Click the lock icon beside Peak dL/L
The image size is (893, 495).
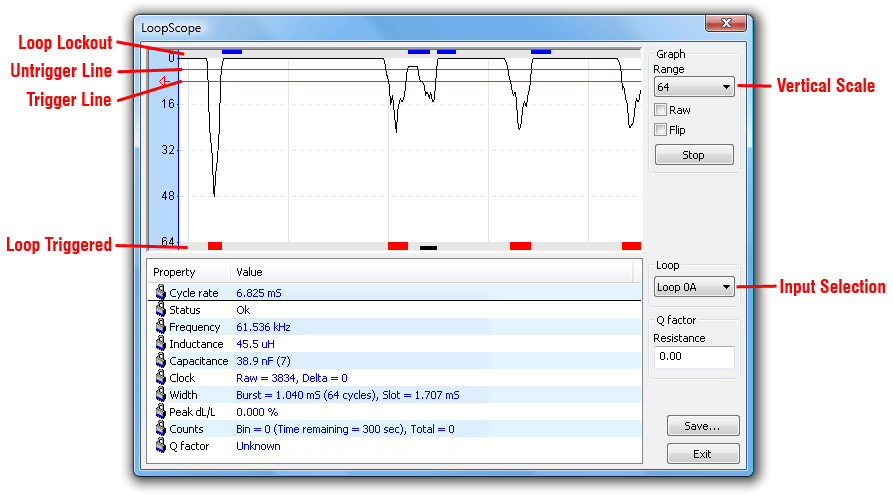pos(161,412)
